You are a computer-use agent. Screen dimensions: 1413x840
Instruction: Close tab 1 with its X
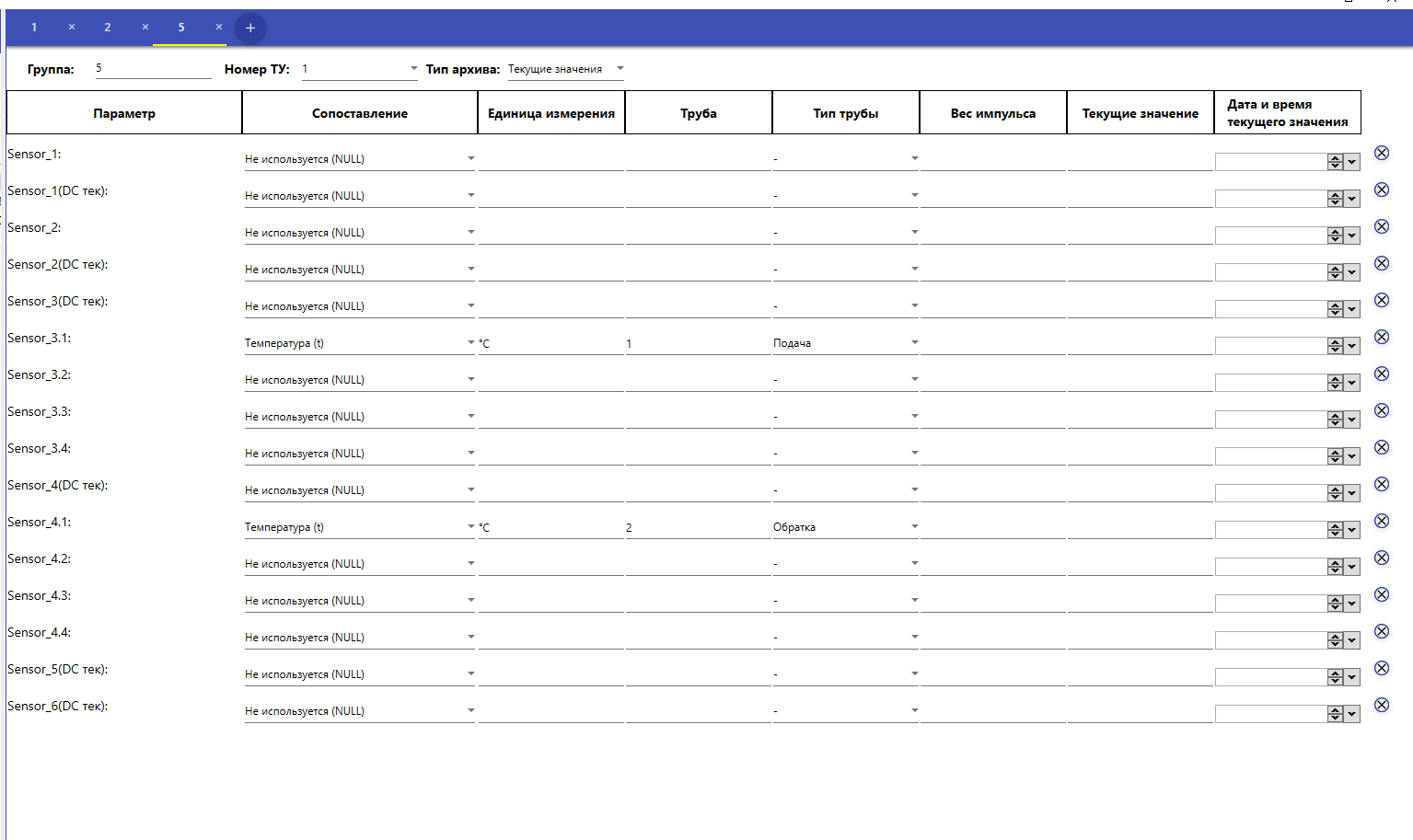(72, 27)
